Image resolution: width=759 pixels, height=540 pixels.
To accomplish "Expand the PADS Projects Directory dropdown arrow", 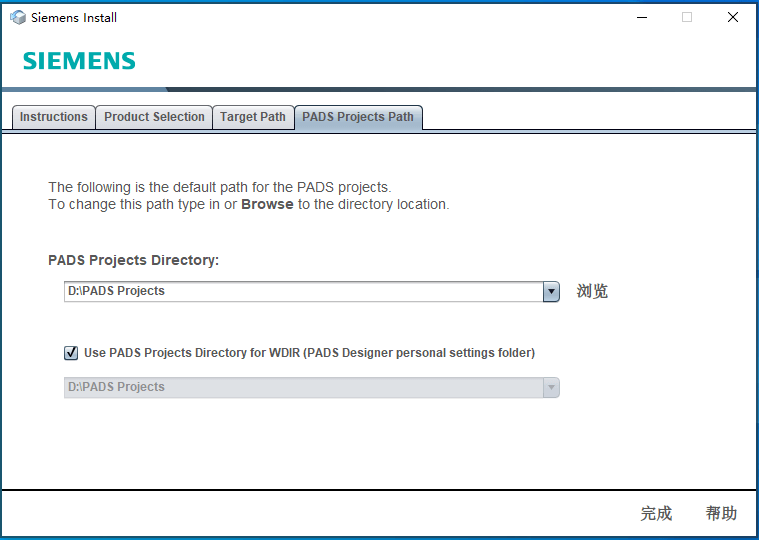I will (x=551, y=292).
